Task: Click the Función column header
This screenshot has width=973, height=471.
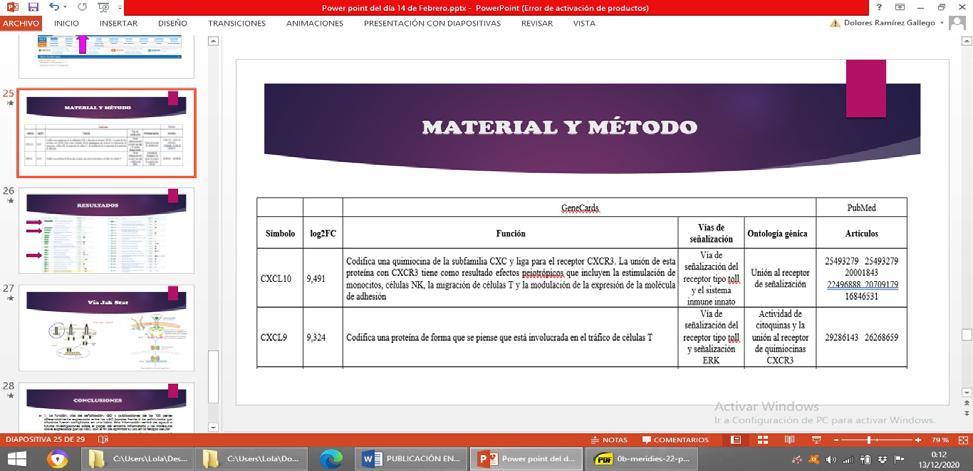Action: 511,233
